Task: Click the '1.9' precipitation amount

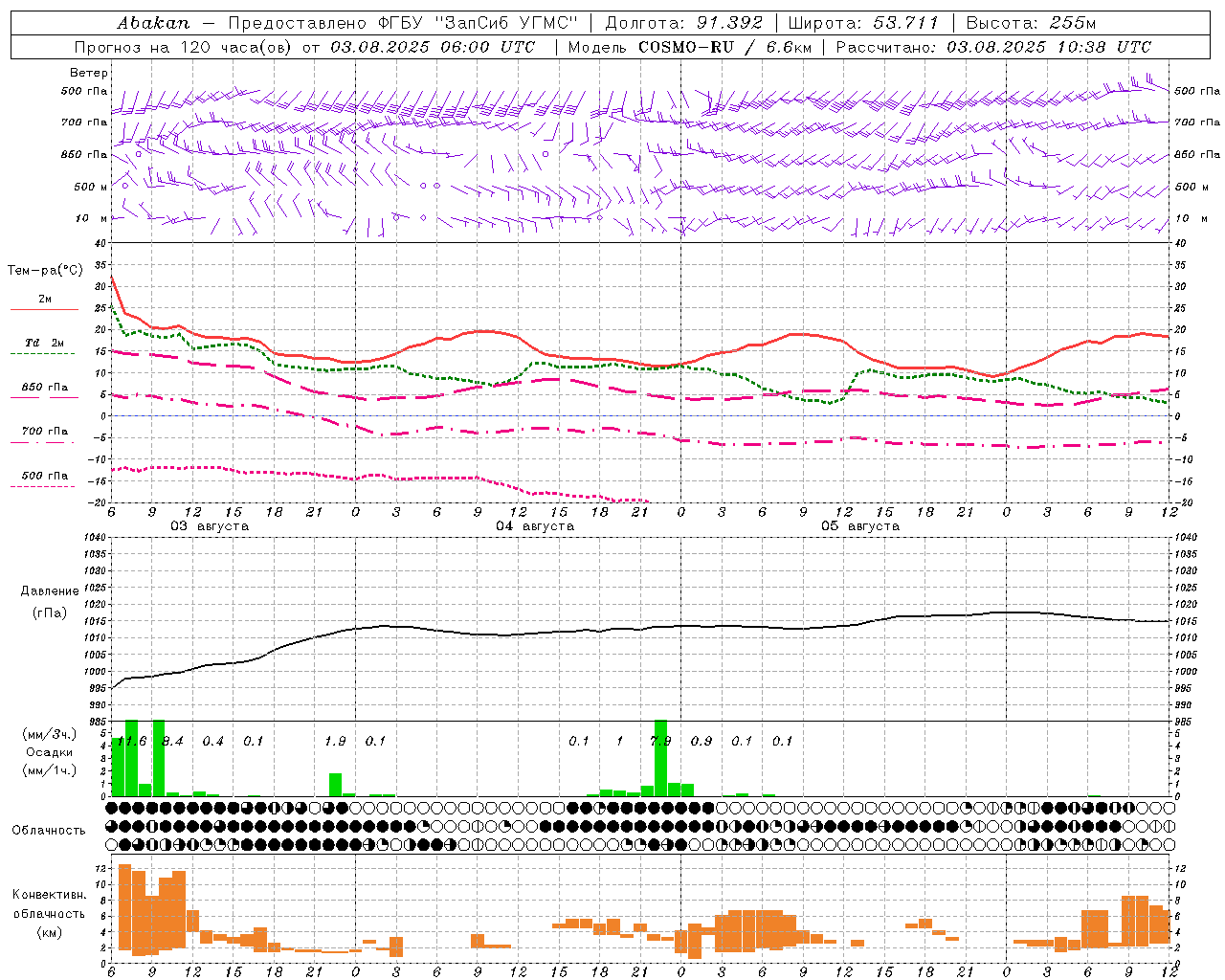Action: 335,741
